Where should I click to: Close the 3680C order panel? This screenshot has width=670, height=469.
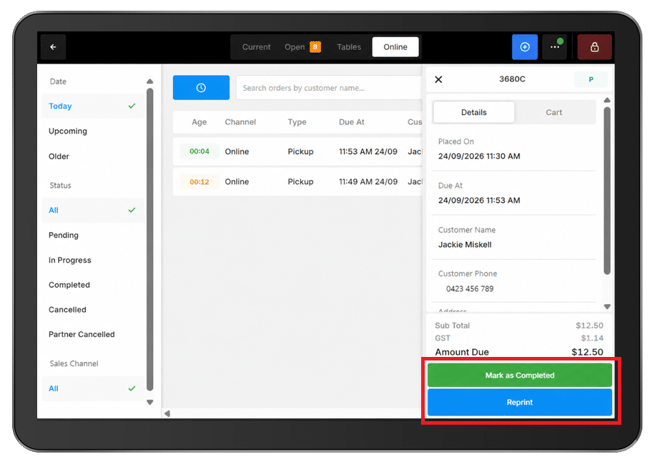pos(438,79)
